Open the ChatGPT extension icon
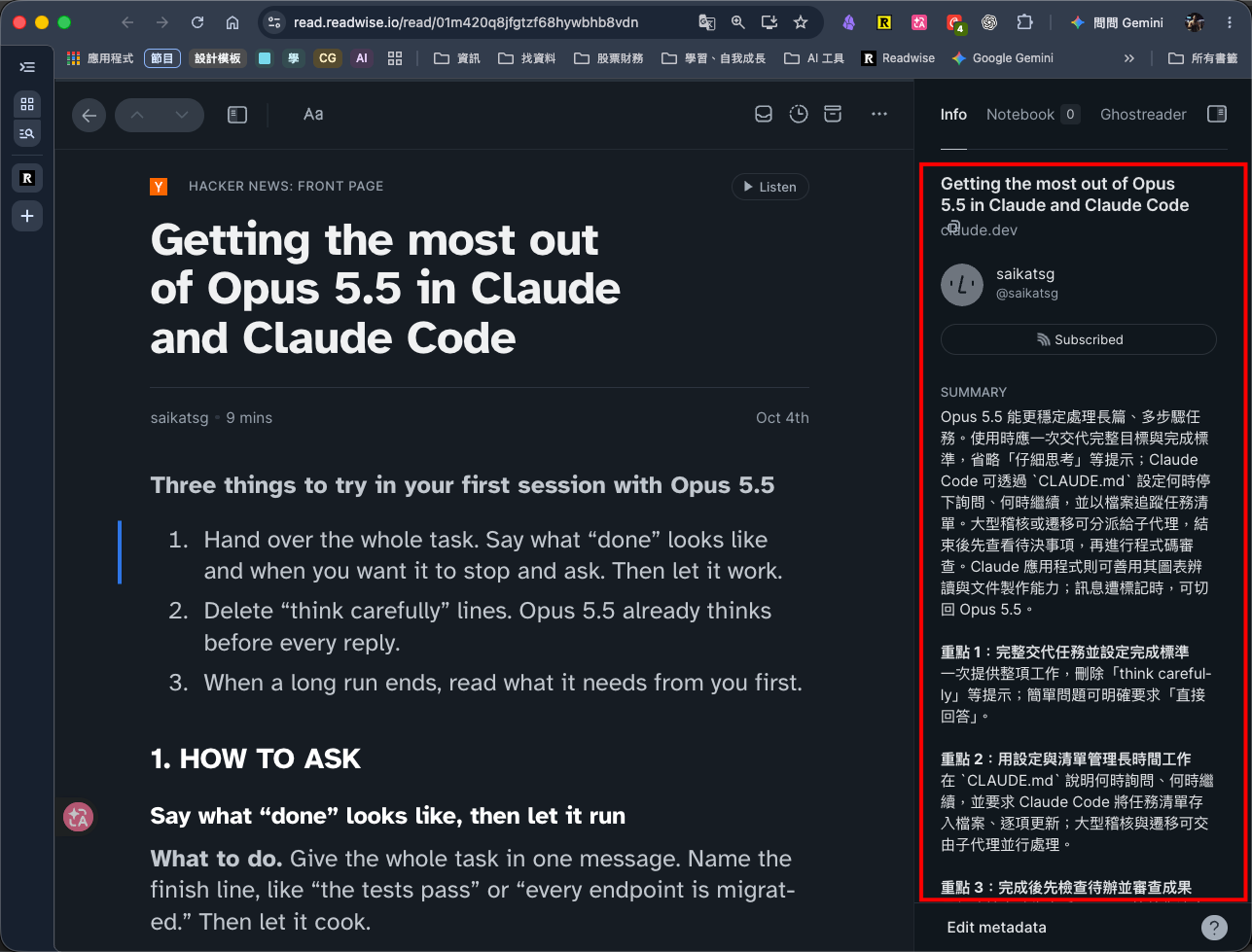This screenshot has height=952, width=1252. click(x=989, y=22)
